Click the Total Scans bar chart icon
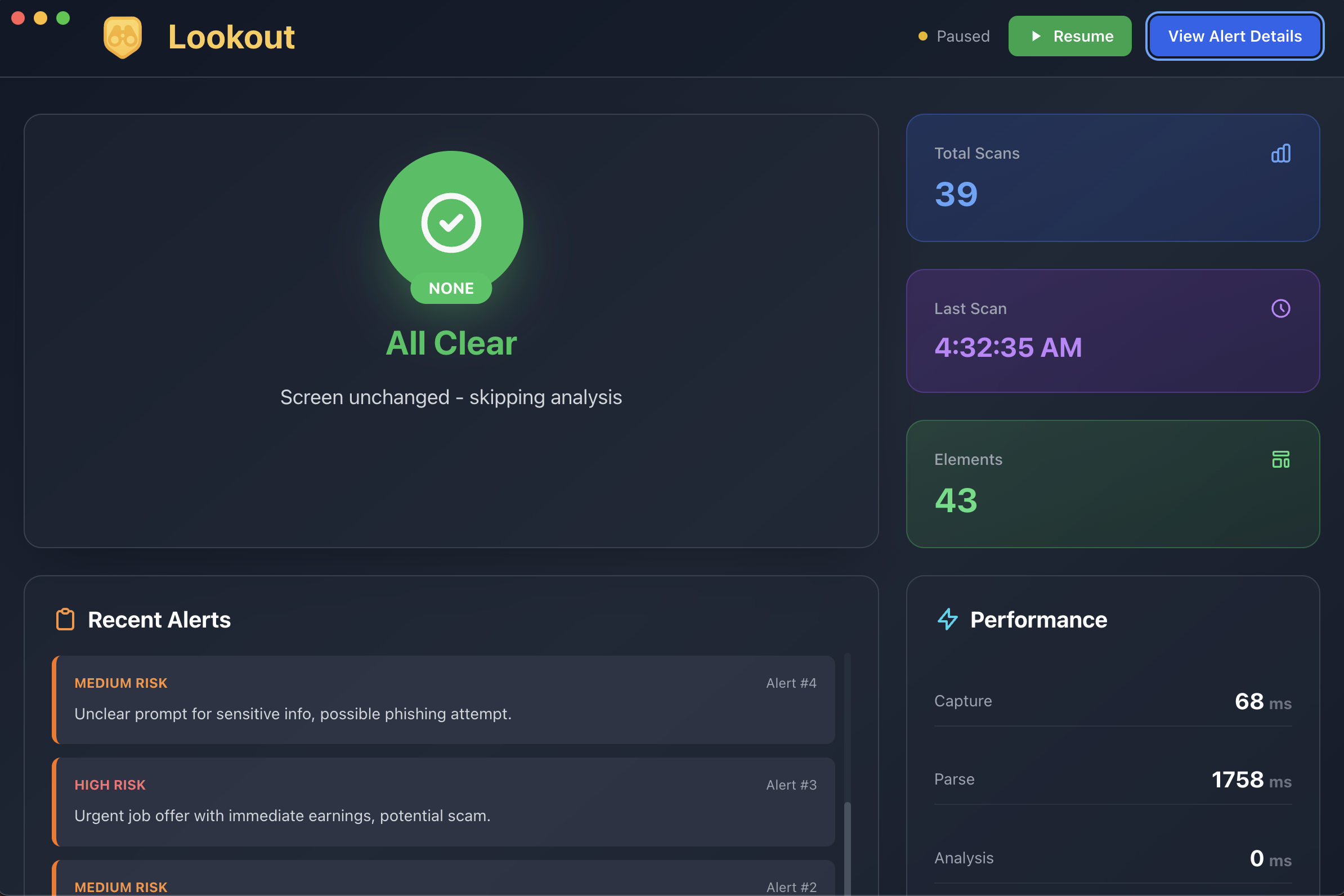 1280,153
